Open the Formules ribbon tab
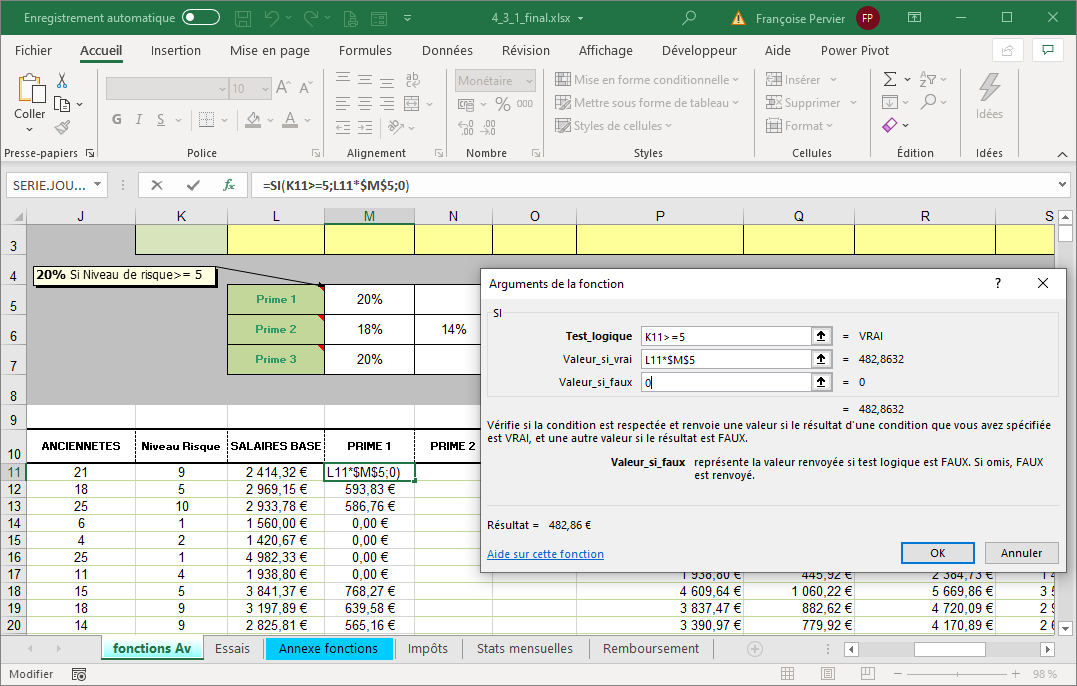 [x=365, y=50]
